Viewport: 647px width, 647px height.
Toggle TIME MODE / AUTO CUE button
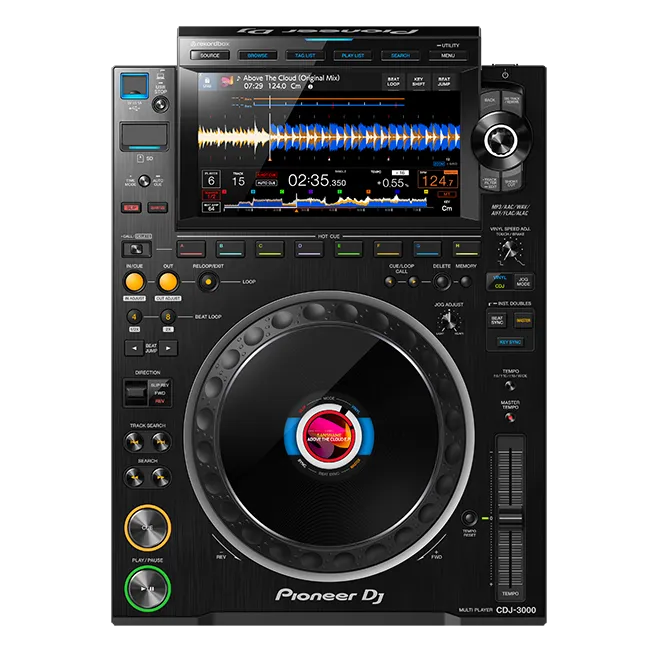tap(144, 181)
